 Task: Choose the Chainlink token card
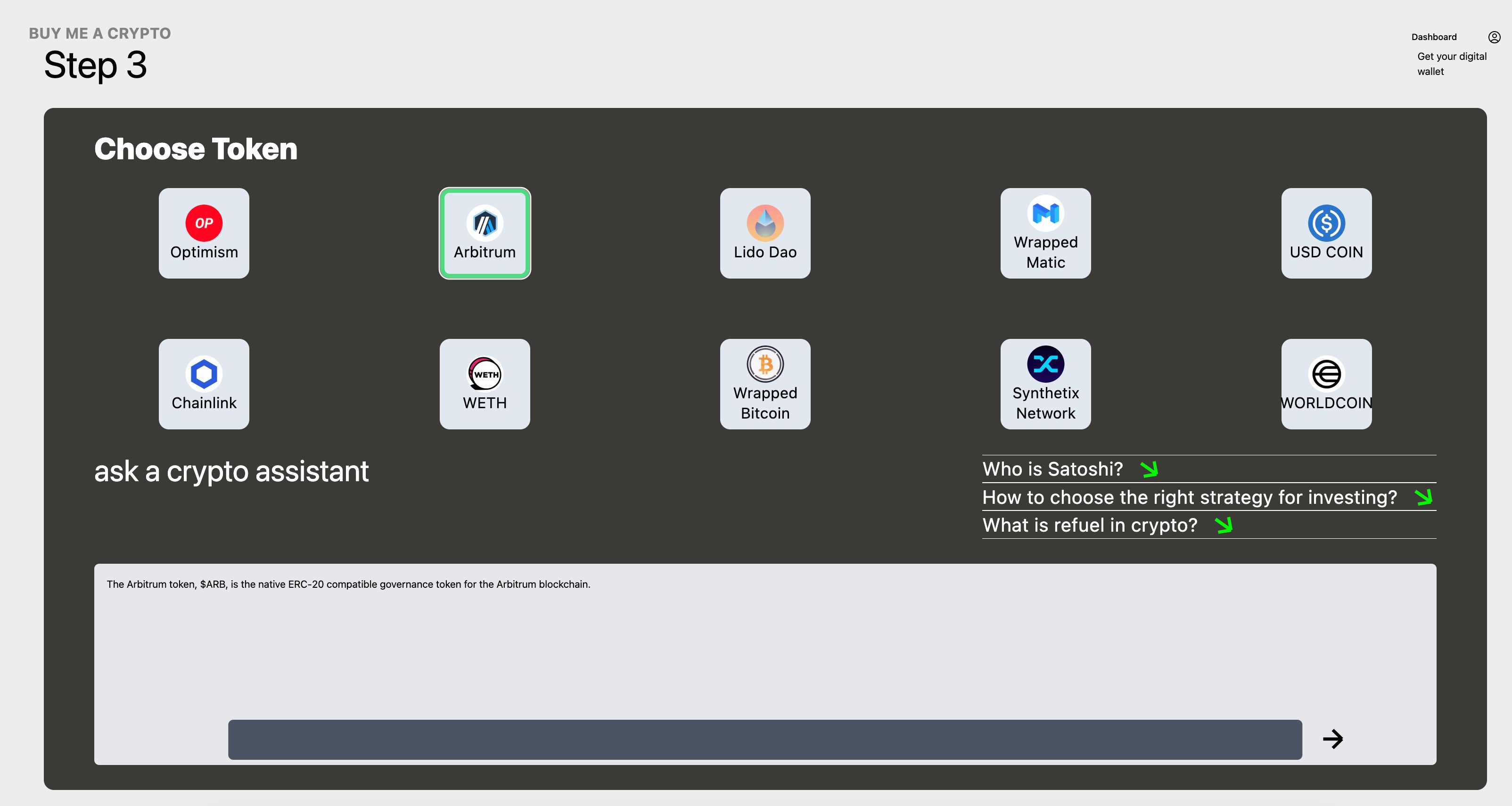(x=204, y=384)
